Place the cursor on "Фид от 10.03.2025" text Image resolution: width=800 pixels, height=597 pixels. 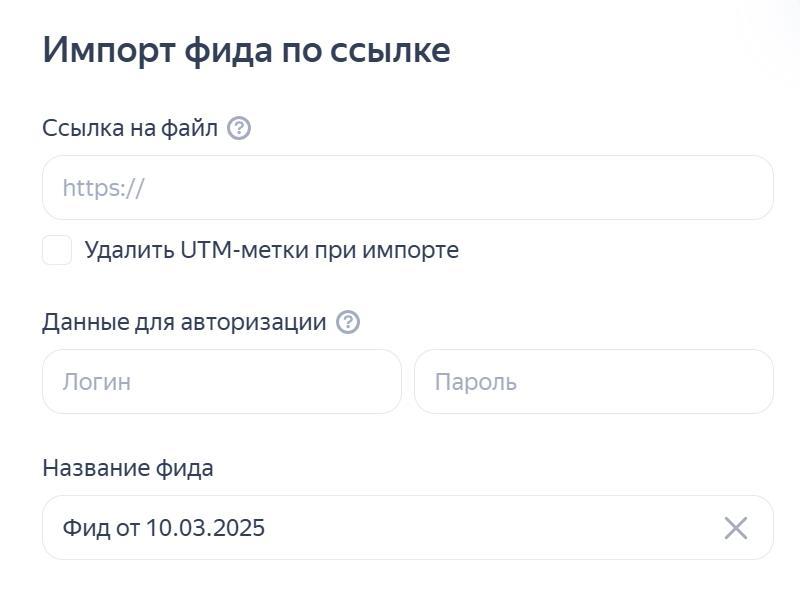[164, 528]
